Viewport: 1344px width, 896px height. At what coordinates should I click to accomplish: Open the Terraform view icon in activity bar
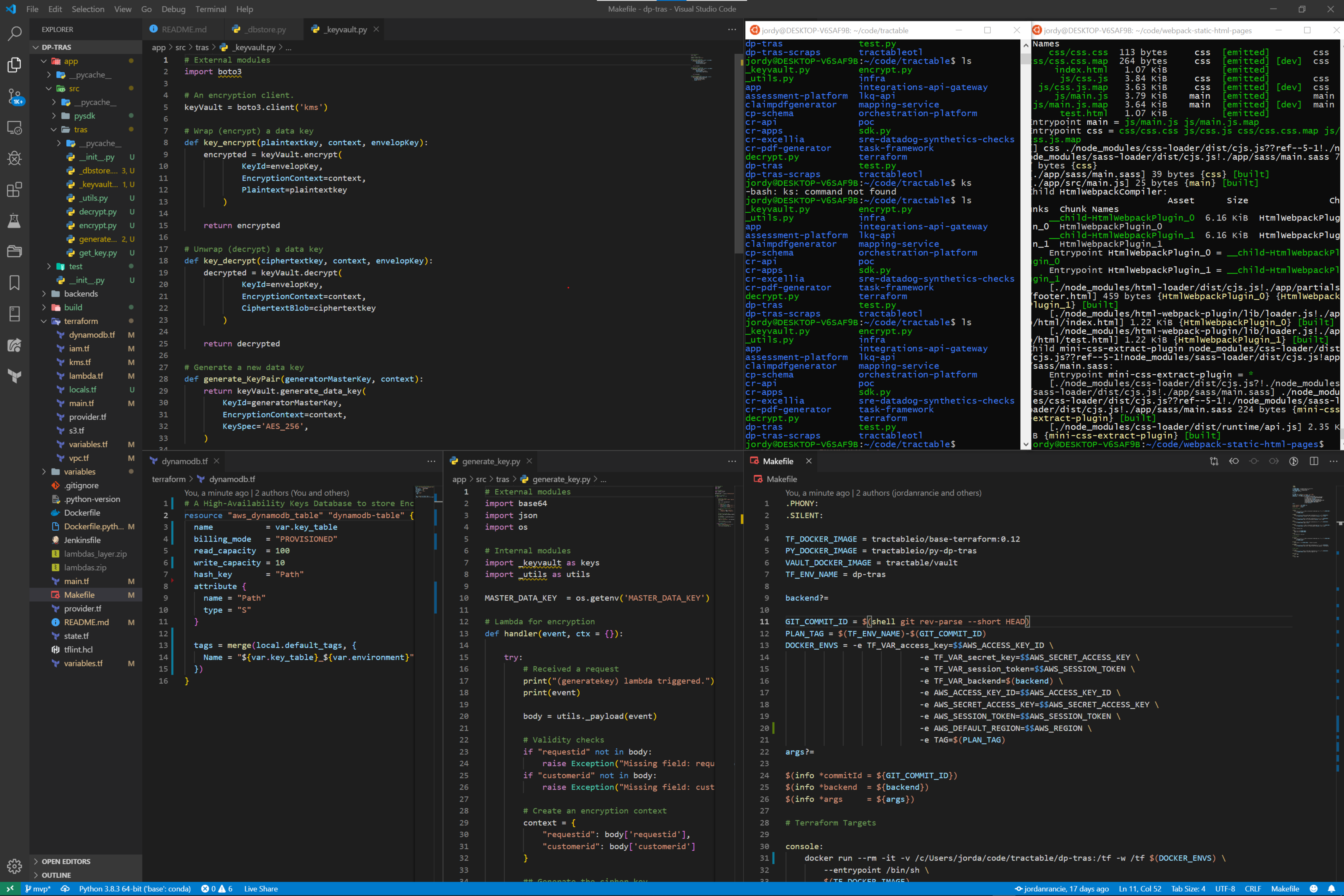[14, 376]
